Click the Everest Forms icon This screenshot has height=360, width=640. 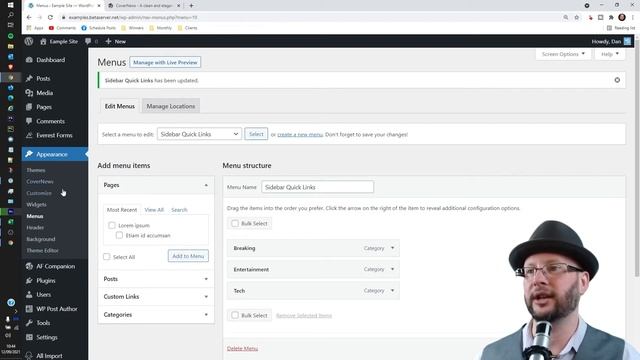pyautogui.click(x=29, y=135)
